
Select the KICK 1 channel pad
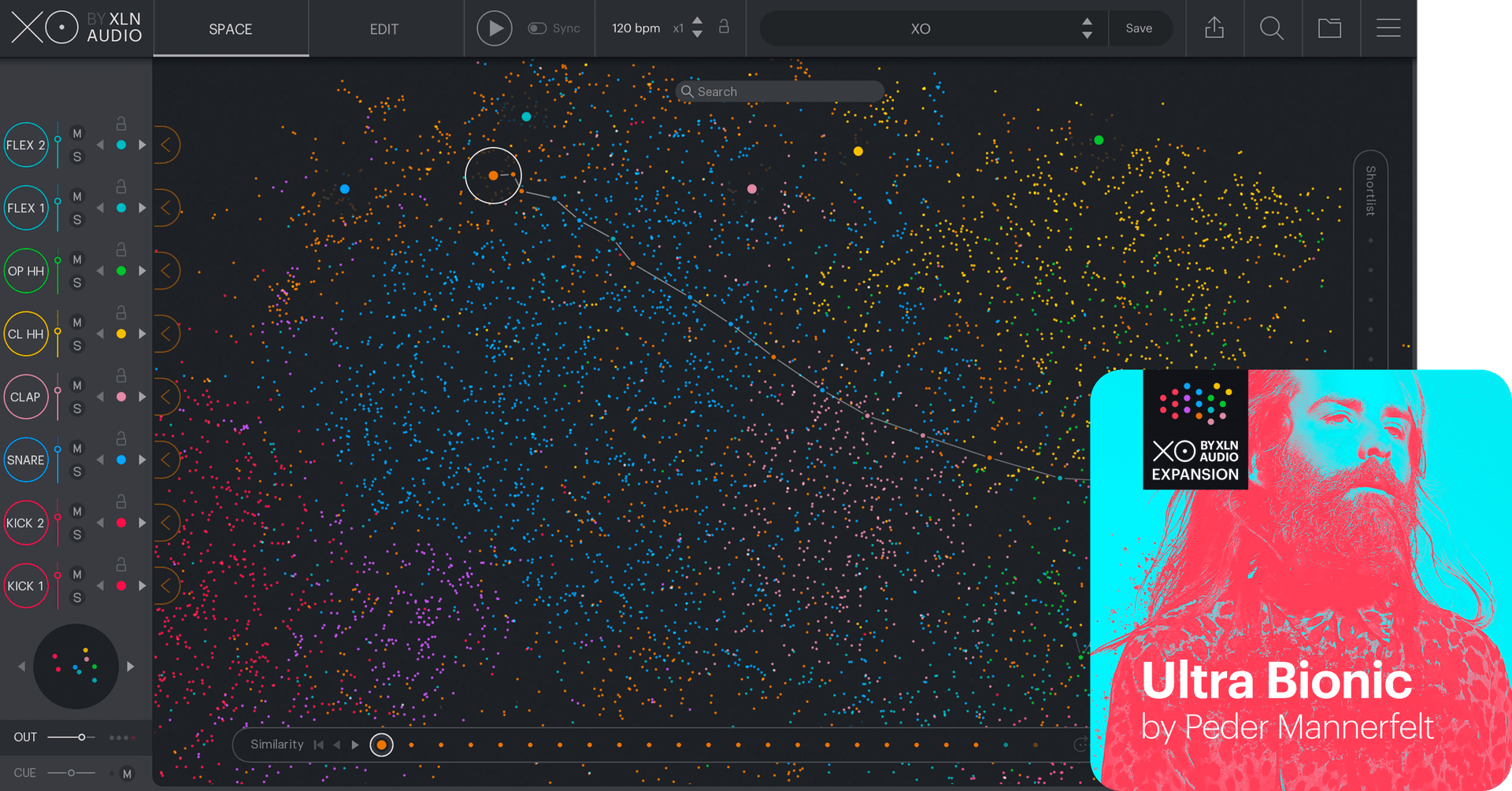(x=26, y=586)
